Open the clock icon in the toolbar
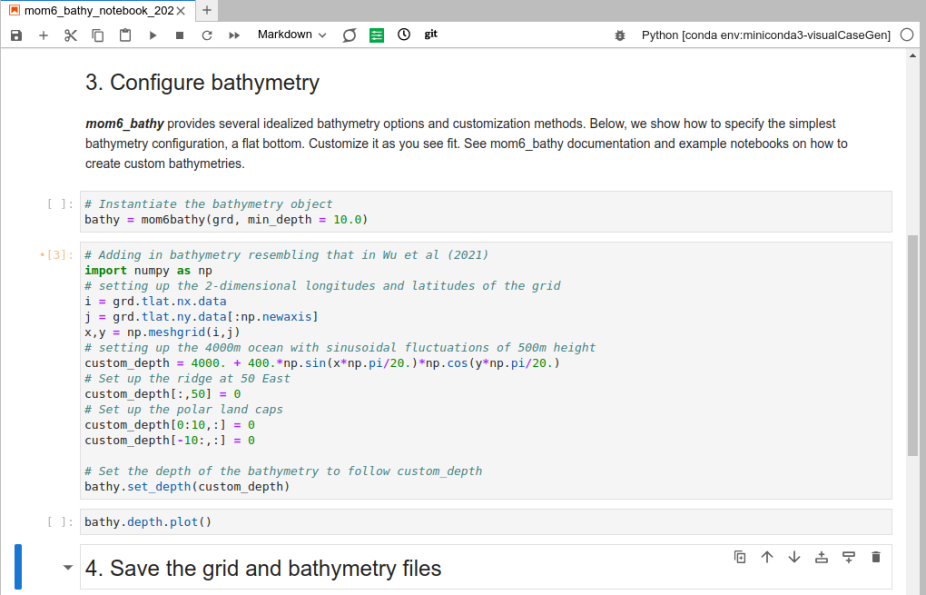The height and width of the screenshot is (595, 926). coord(404,35)
